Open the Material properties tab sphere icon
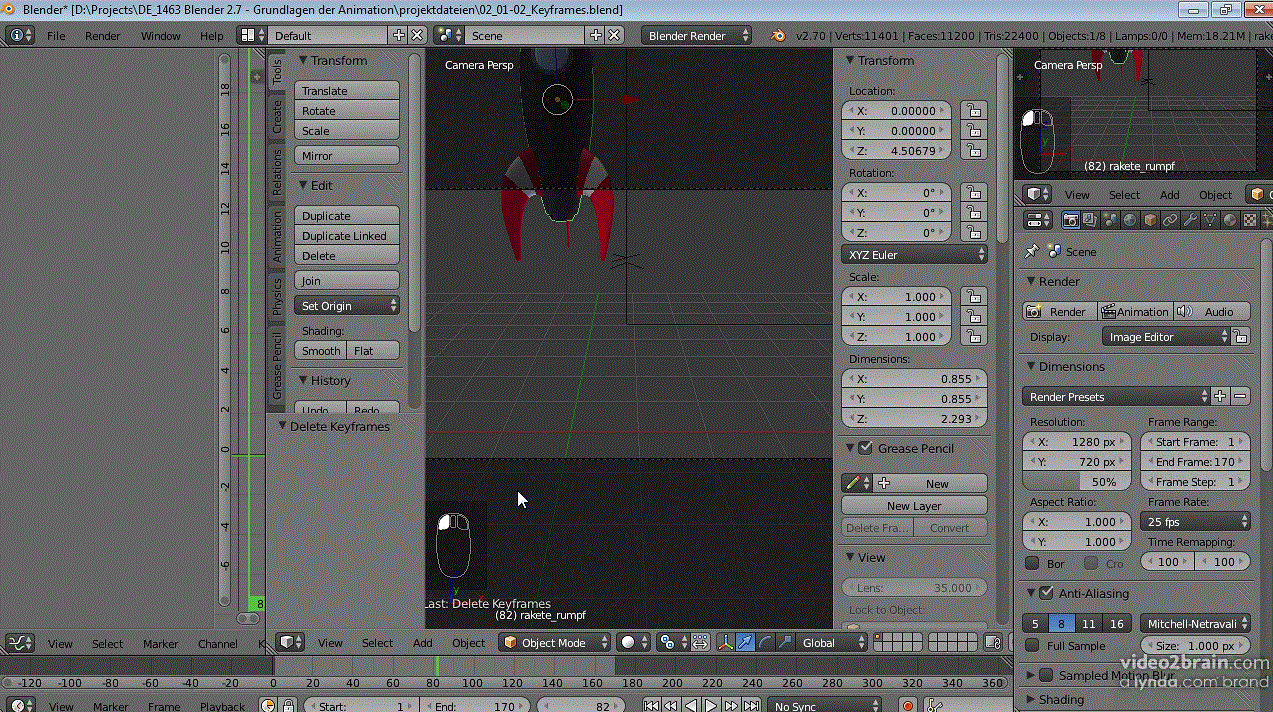This screenshot has width=1273, height=712. pos(1230,220)
